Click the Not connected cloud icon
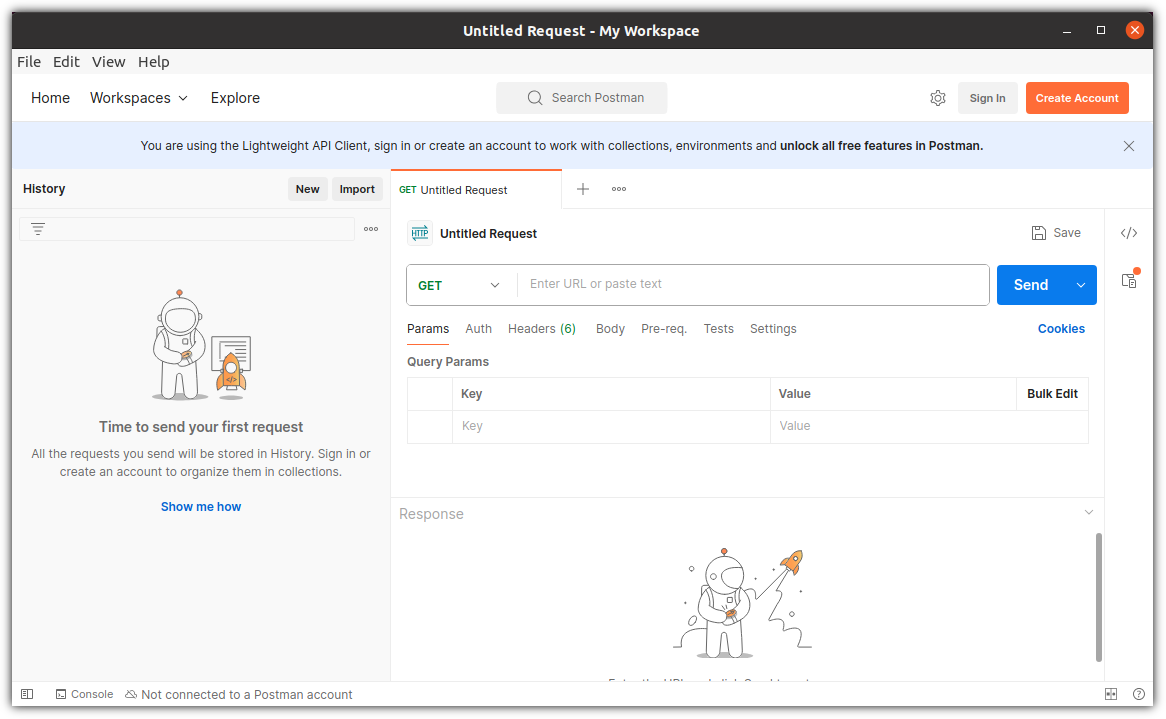This screenshot has width=1166, height=719. pos(131,694)
